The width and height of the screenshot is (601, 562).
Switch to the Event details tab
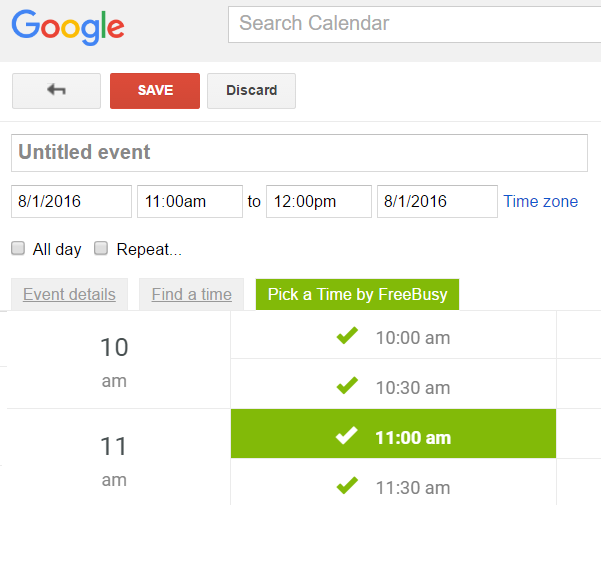[69, 294]
